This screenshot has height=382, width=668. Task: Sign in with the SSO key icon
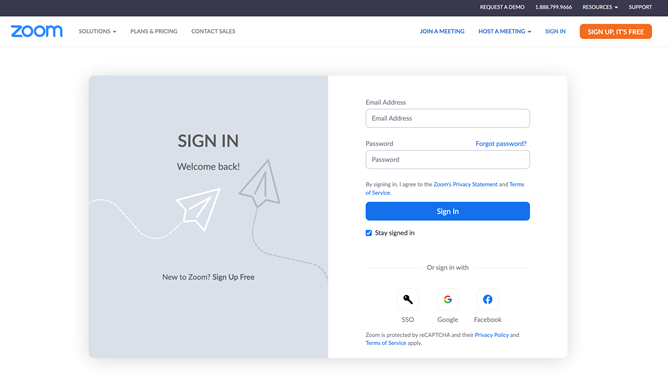408,299
